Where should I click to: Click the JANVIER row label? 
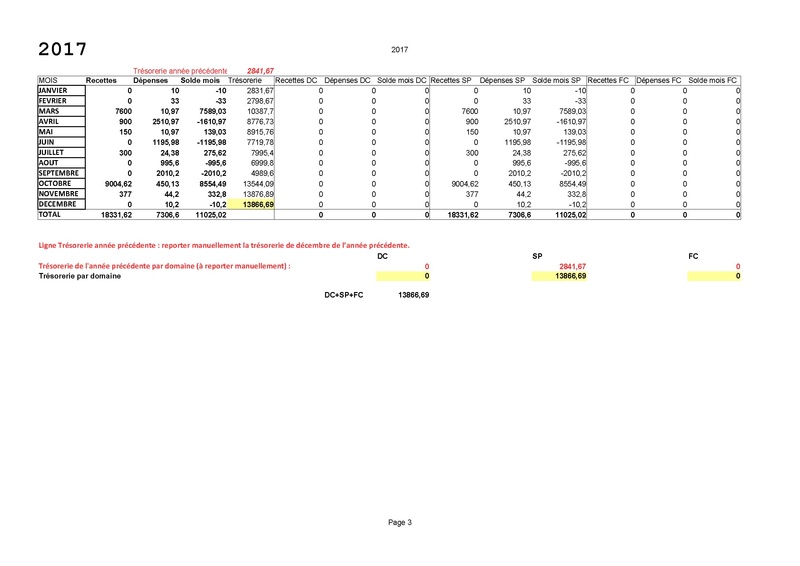coord(58,91)
